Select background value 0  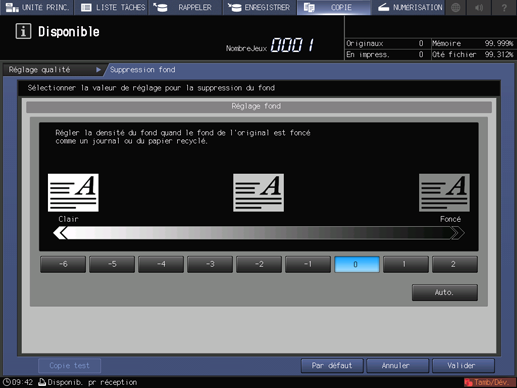pyautogui.click(x=357, y=264)
